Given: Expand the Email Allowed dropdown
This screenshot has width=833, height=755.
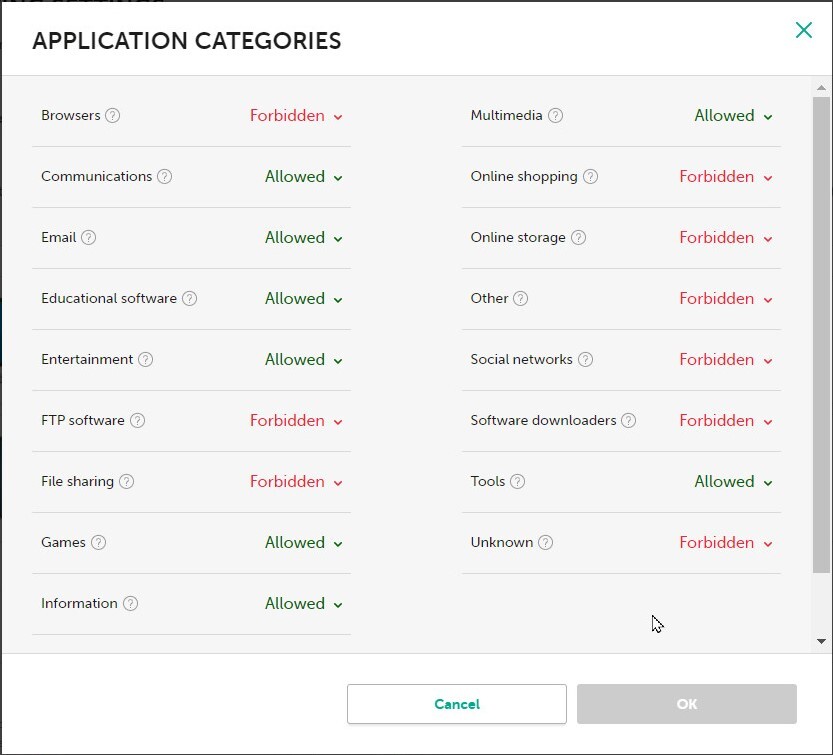Looking at the screenshot, I should click(x=303, y=238).
